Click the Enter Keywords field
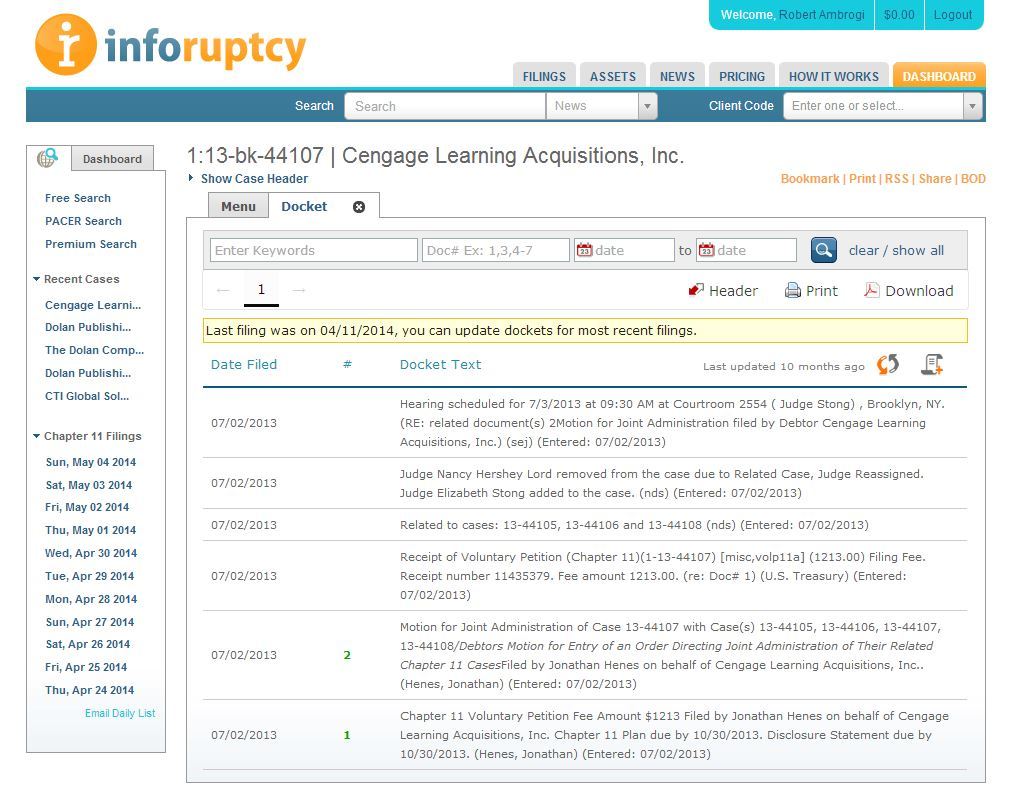Viewport: 1020px width, 790px height. (314, 251)
